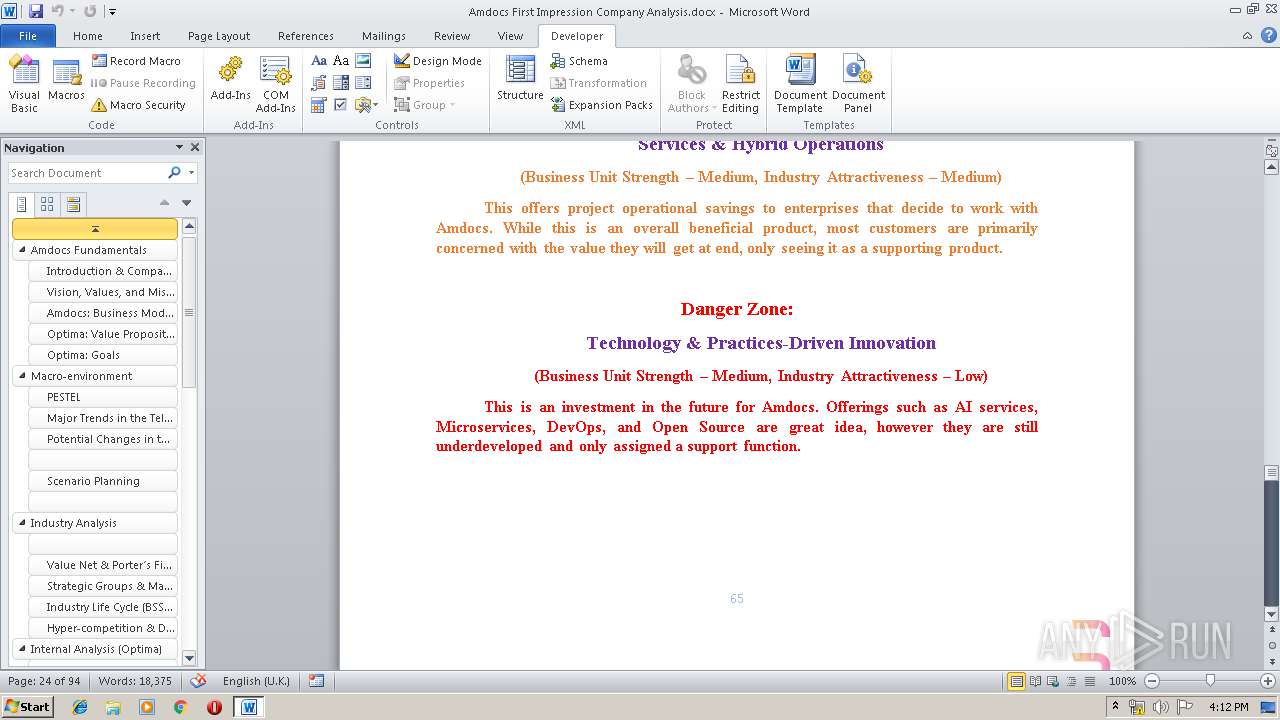Click in the Search Document field
This screenshot has width=1280, height=720.
point(87,173)
